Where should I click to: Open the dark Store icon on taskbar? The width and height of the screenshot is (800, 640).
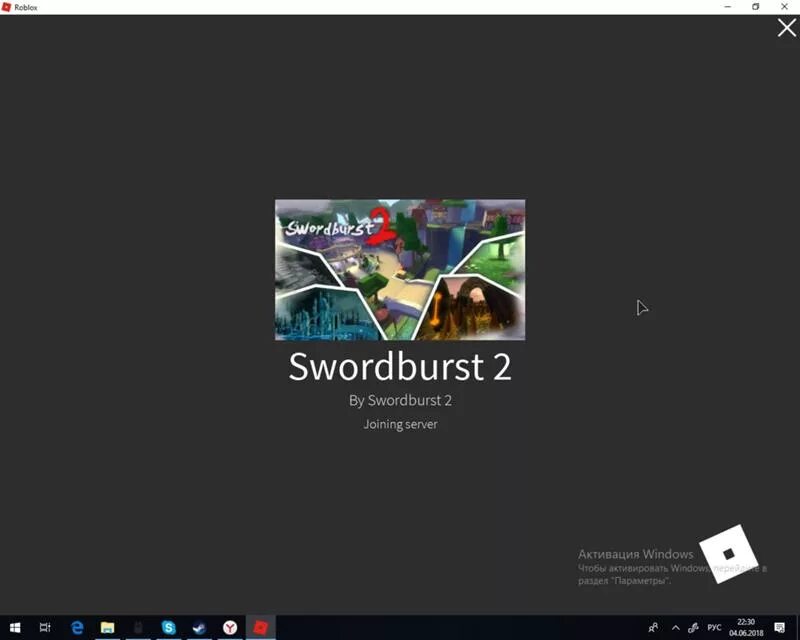click(138, 627)
